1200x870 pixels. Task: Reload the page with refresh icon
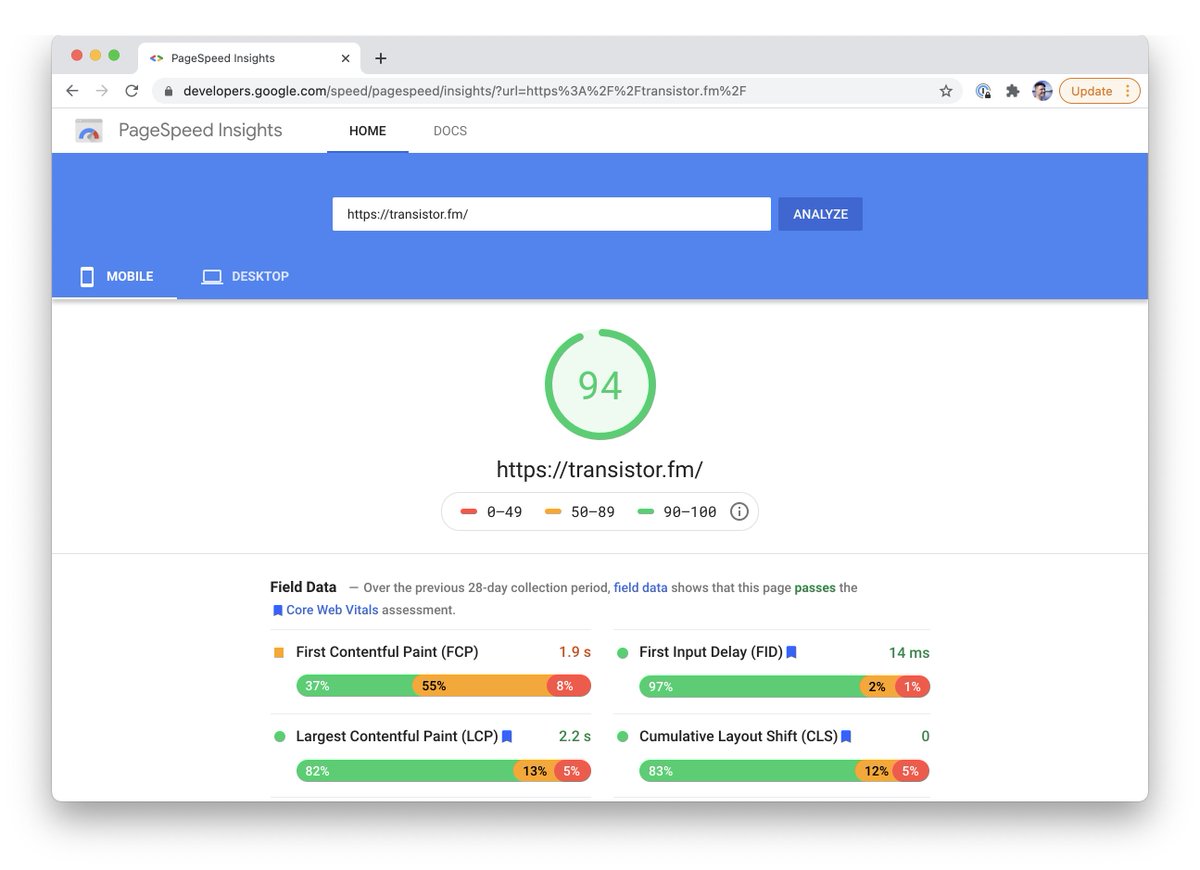click(x=131, y=91)
